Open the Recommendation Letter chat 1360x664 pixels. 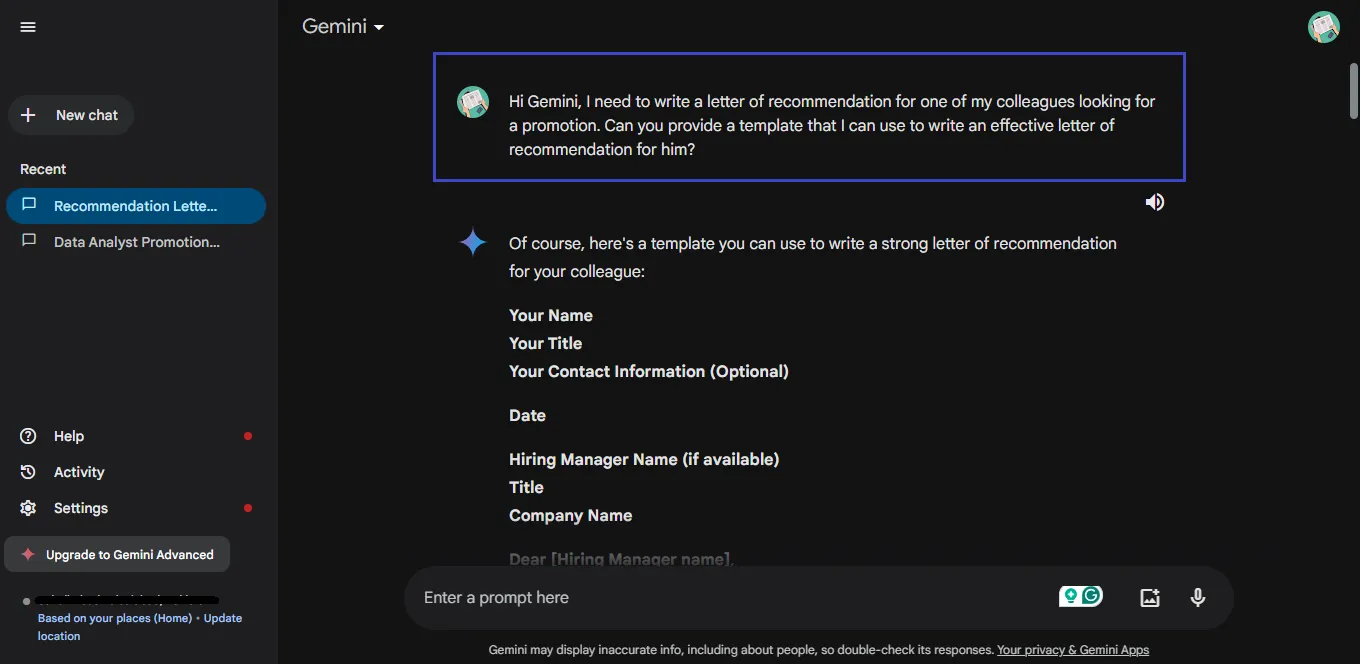pyautogui.click(x=136, y=205)
